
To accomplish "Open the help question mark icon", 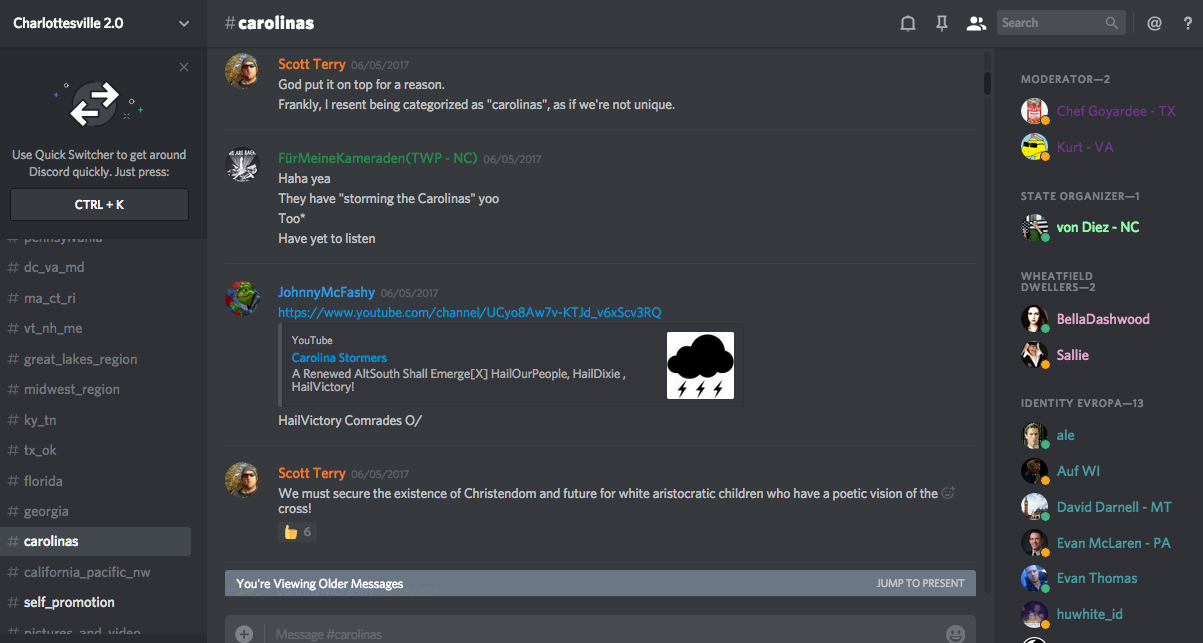I will (x=1184, y=23).
